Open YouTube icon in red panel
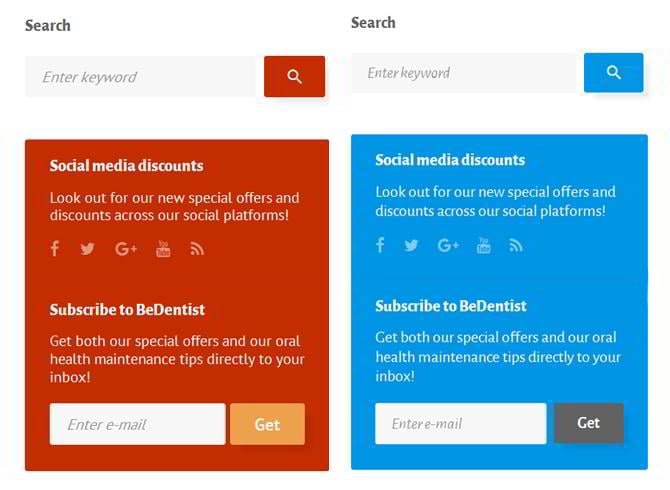The image size is (670, 490). (x=163, y=249)
